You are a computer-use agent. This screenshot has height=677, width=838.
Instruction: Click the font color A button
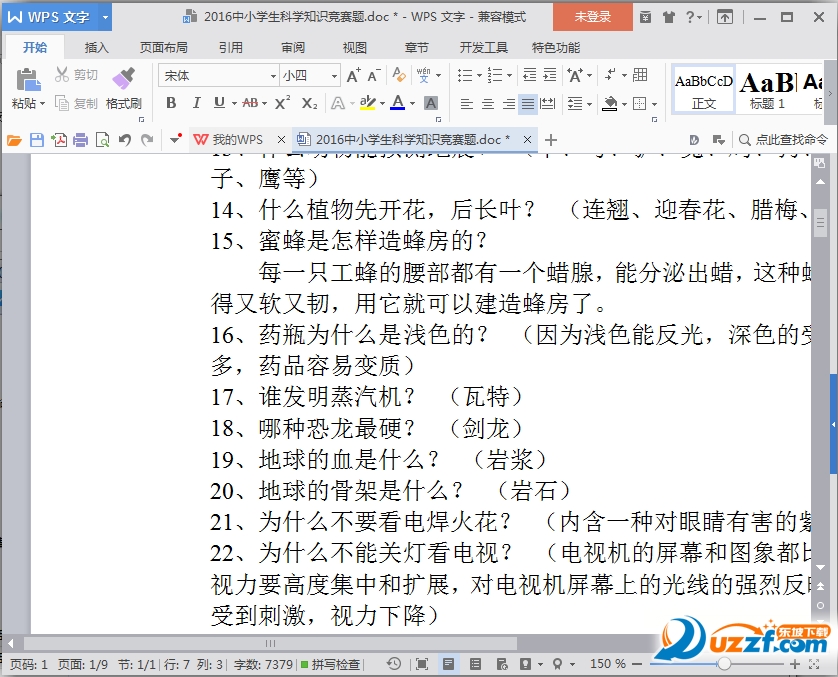point(398,103)
